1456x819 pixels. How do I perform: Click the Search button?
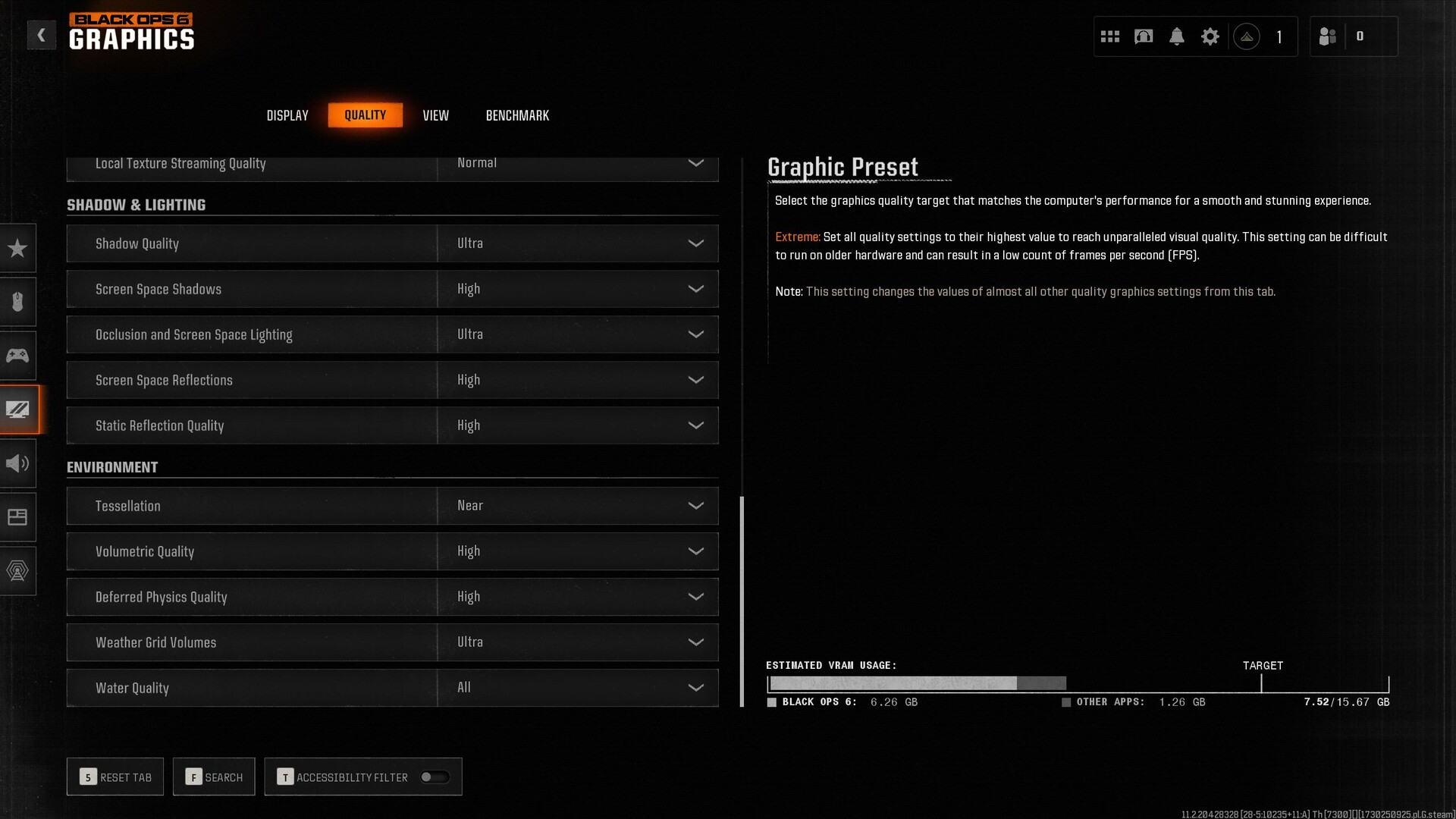pyautogui.click(x=214, y=777)
